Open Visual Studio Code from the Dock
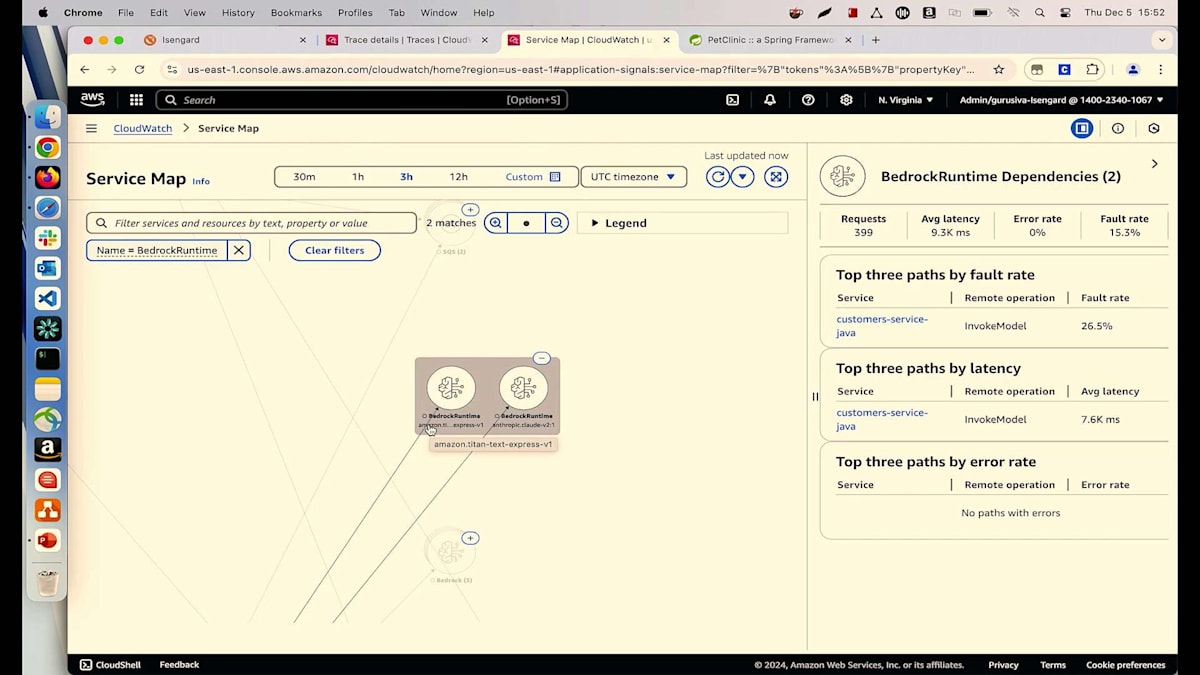Image resolution: width=1200 pixels, height=675 pixels. point(47,298)
